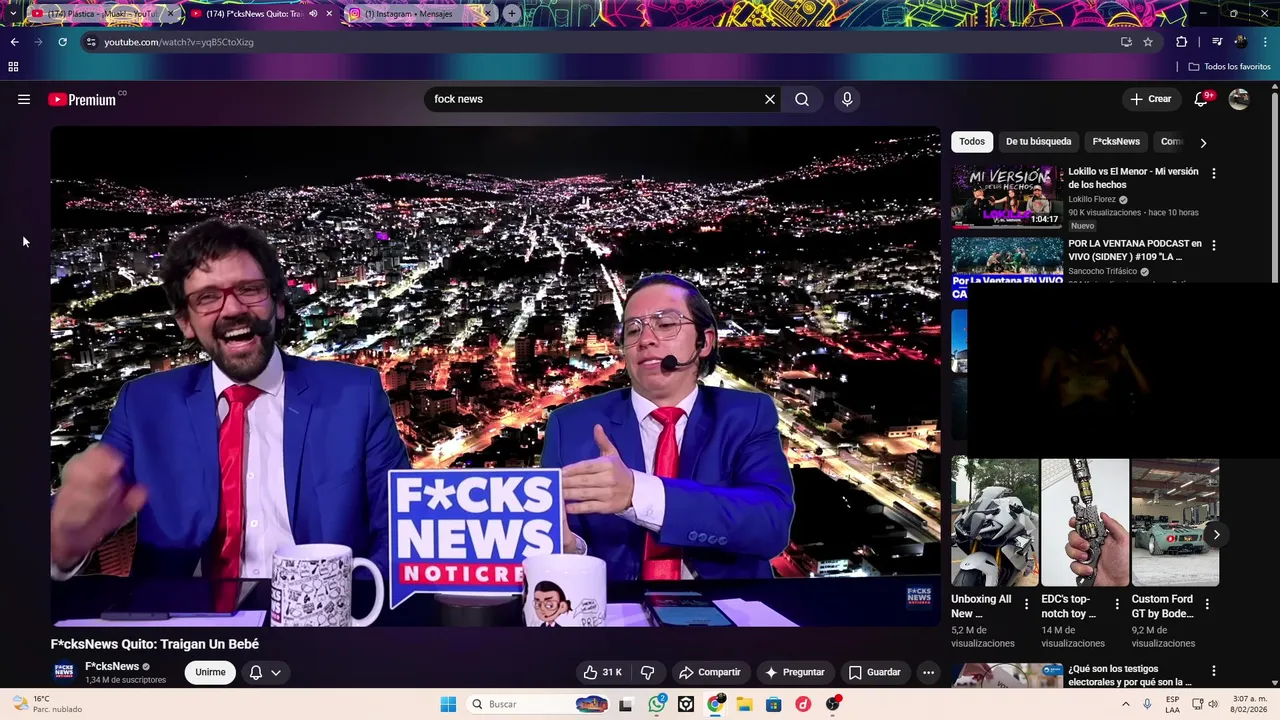Save the video with Guardar
Screen dimensions: 1280x720
[875, 672]
